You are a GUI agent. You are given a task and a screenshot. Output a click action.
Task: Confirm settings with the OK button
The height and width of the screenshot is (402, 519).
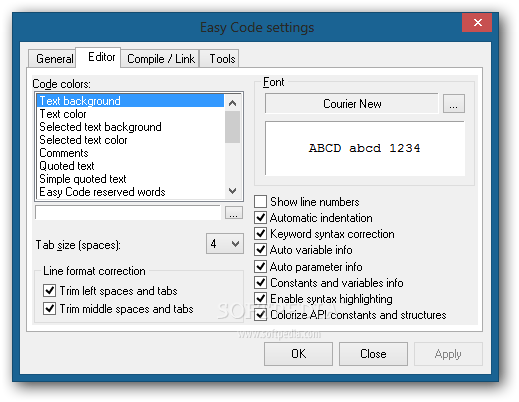click(298, 354)
